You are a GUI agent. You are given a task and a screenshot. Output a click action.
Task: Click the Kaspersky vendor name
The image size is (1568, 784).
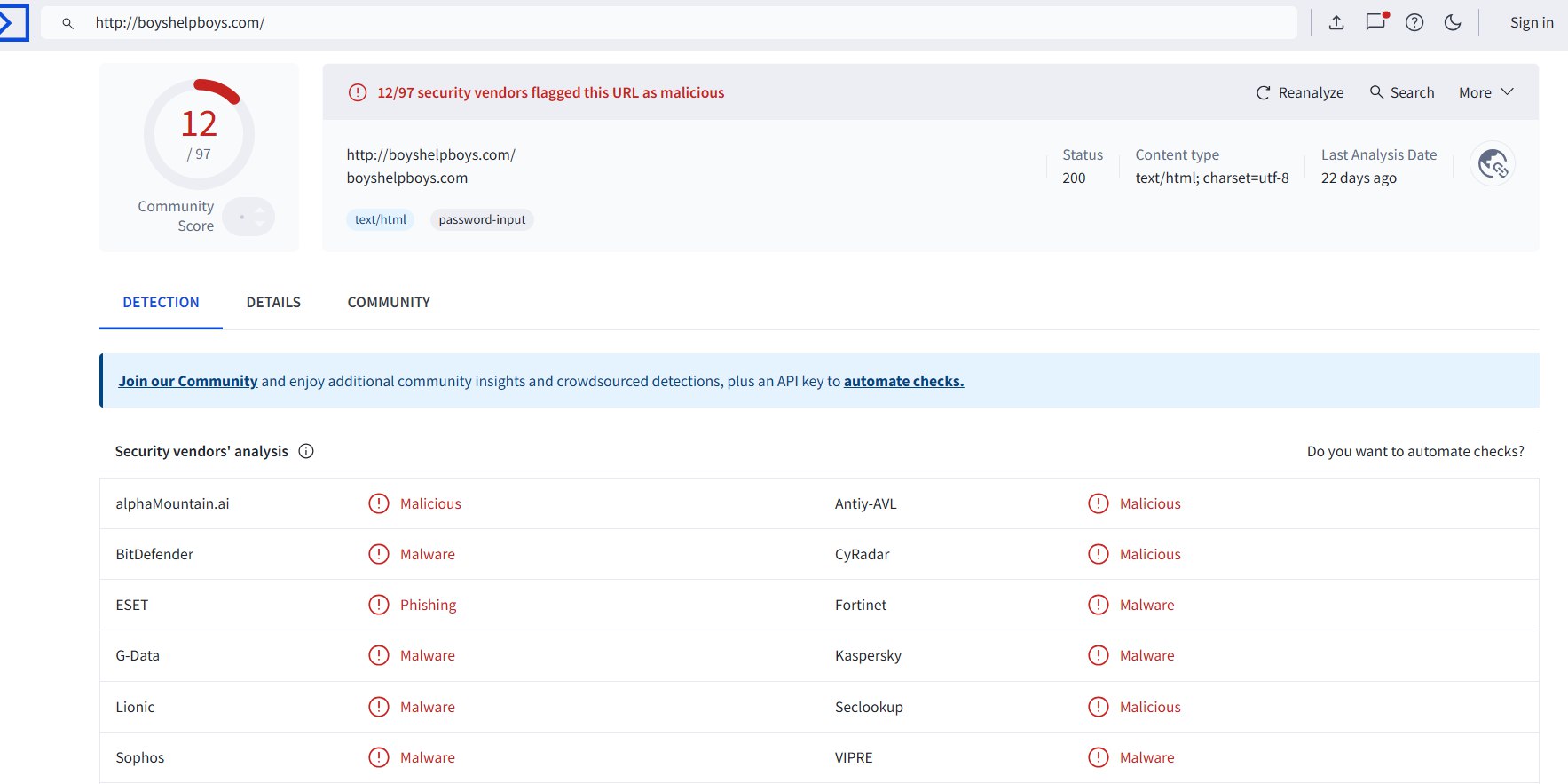pos(868,655)
